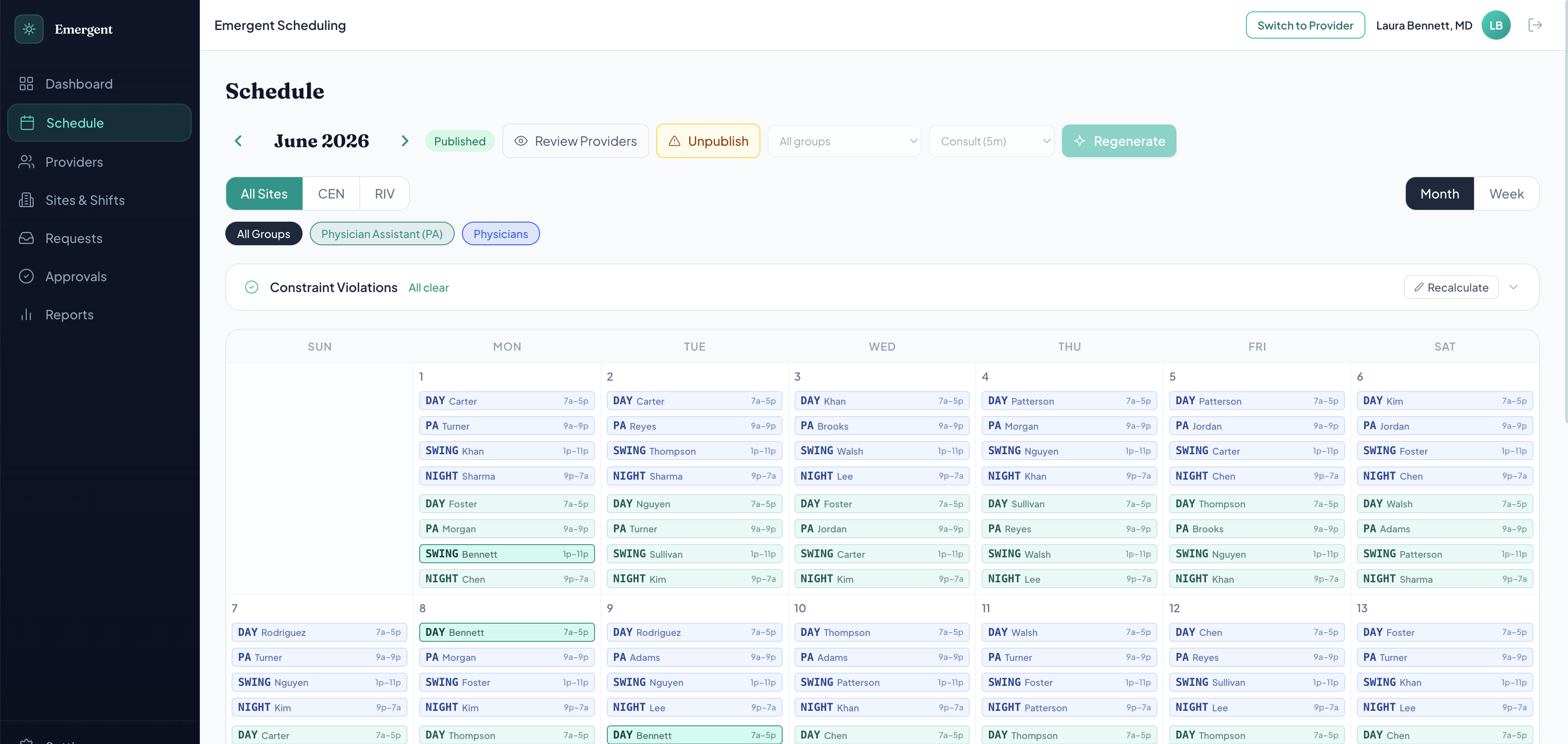Click the Regenerate button
The image size is (1568, 744).
tap(1119, 141)
